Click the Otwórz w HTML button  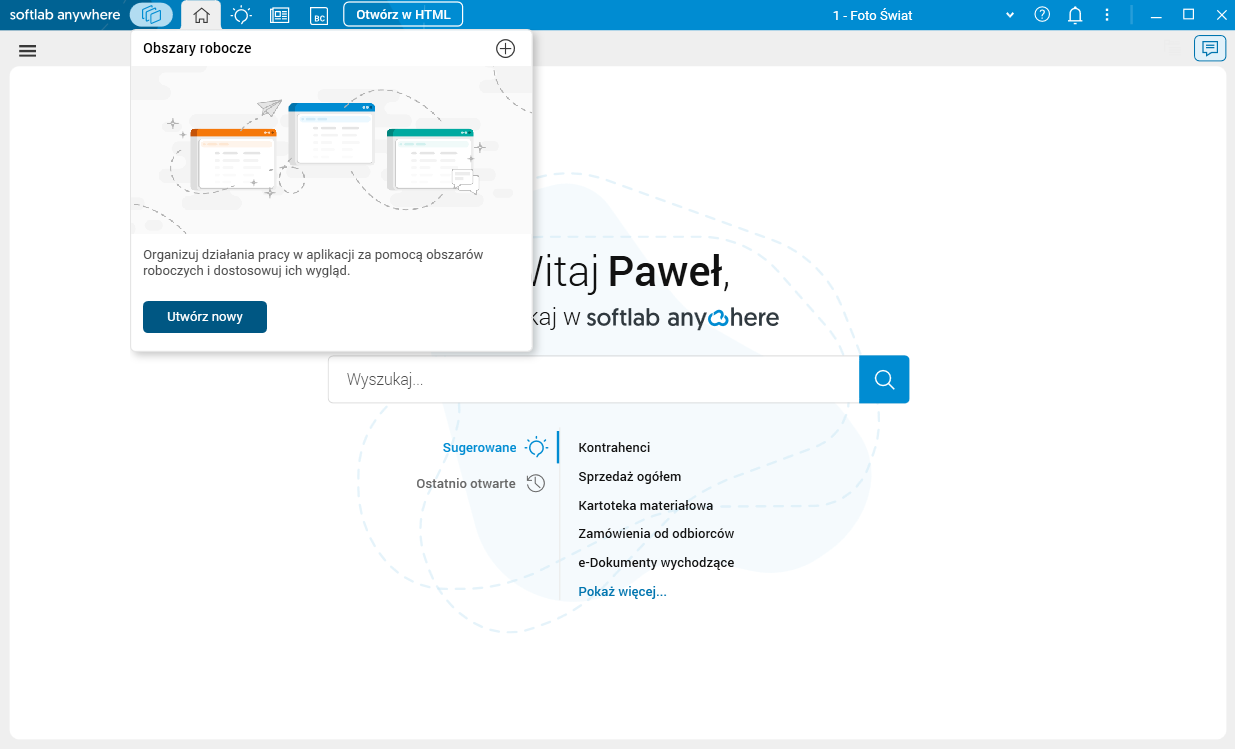pyautogui.click(x=403, y=14)
